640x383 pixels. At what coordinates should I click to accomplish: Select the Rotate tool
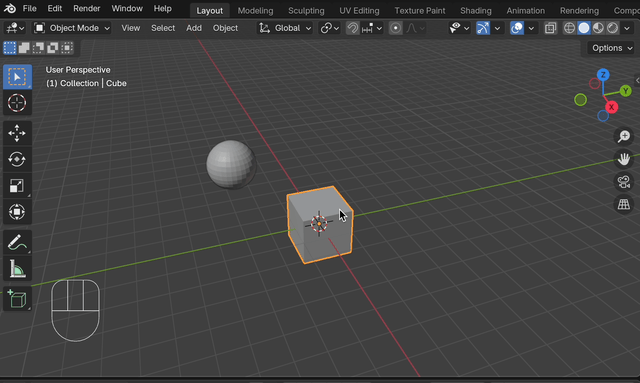[x=17, y=159]
